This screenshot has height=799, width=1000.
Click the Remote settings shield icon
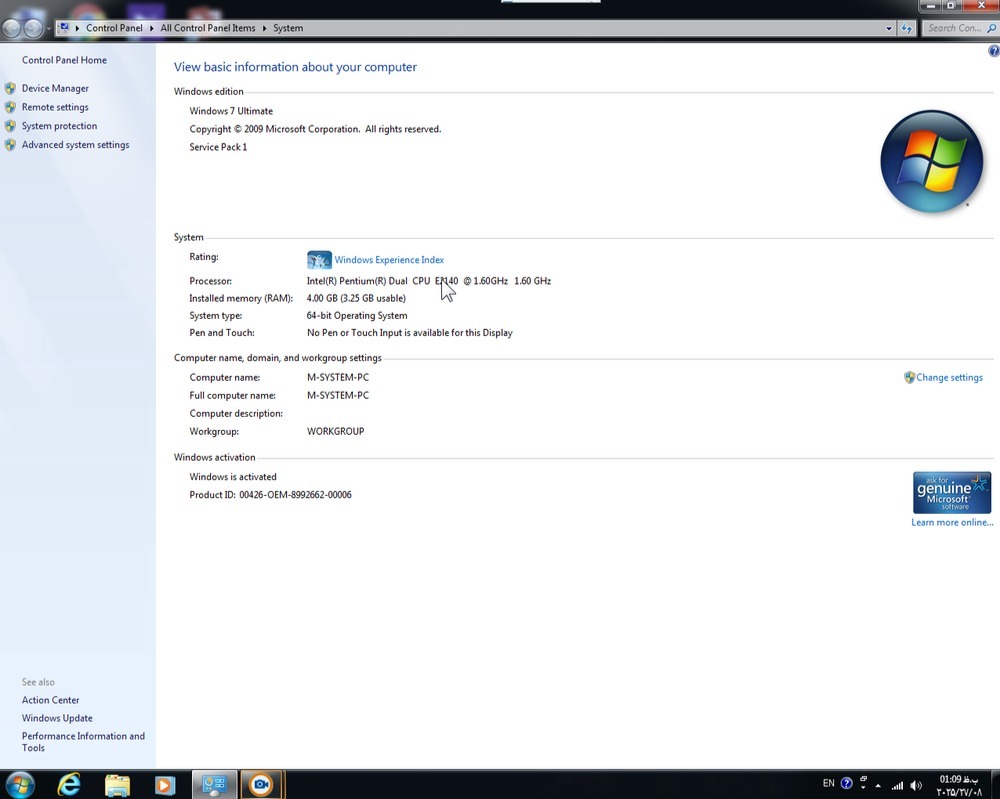coord(10,107)
